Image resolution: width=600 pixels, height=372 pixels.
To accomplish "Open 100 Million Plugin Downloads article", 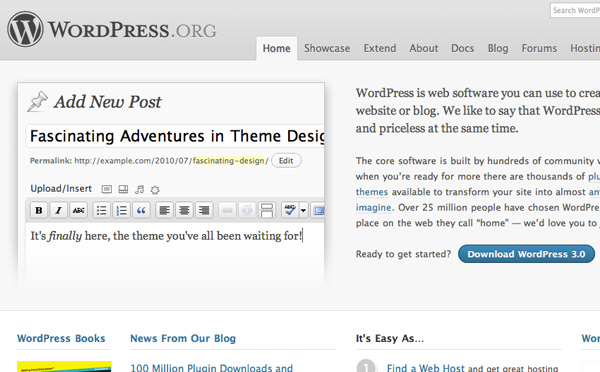I will tap(212, 368).
